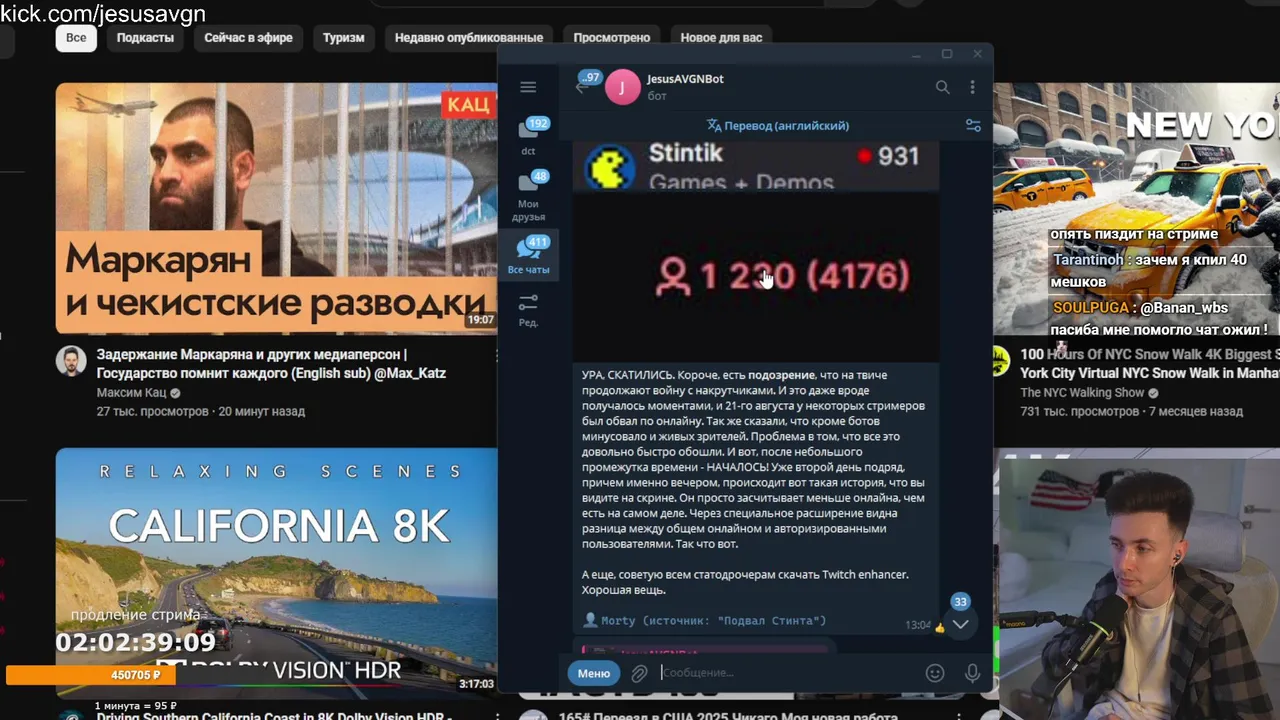Click the JesusAVGNBot chat title

(685, 79)
